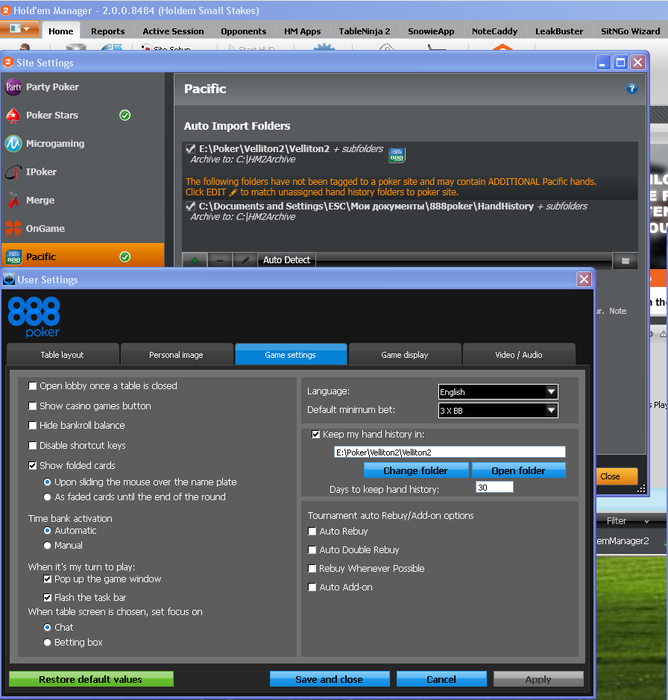Open the Active Session tab

click(173, 31)
